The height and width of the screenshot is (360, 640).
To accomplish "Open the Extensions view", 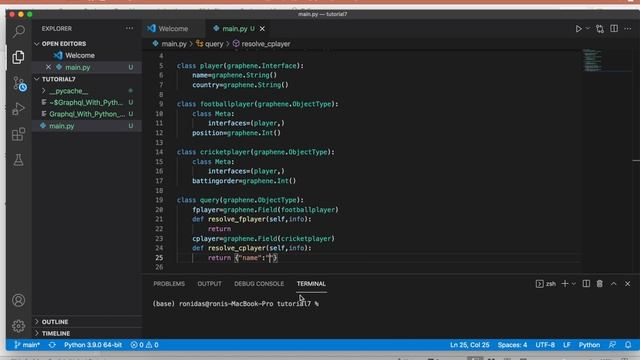I will (18, 134).
